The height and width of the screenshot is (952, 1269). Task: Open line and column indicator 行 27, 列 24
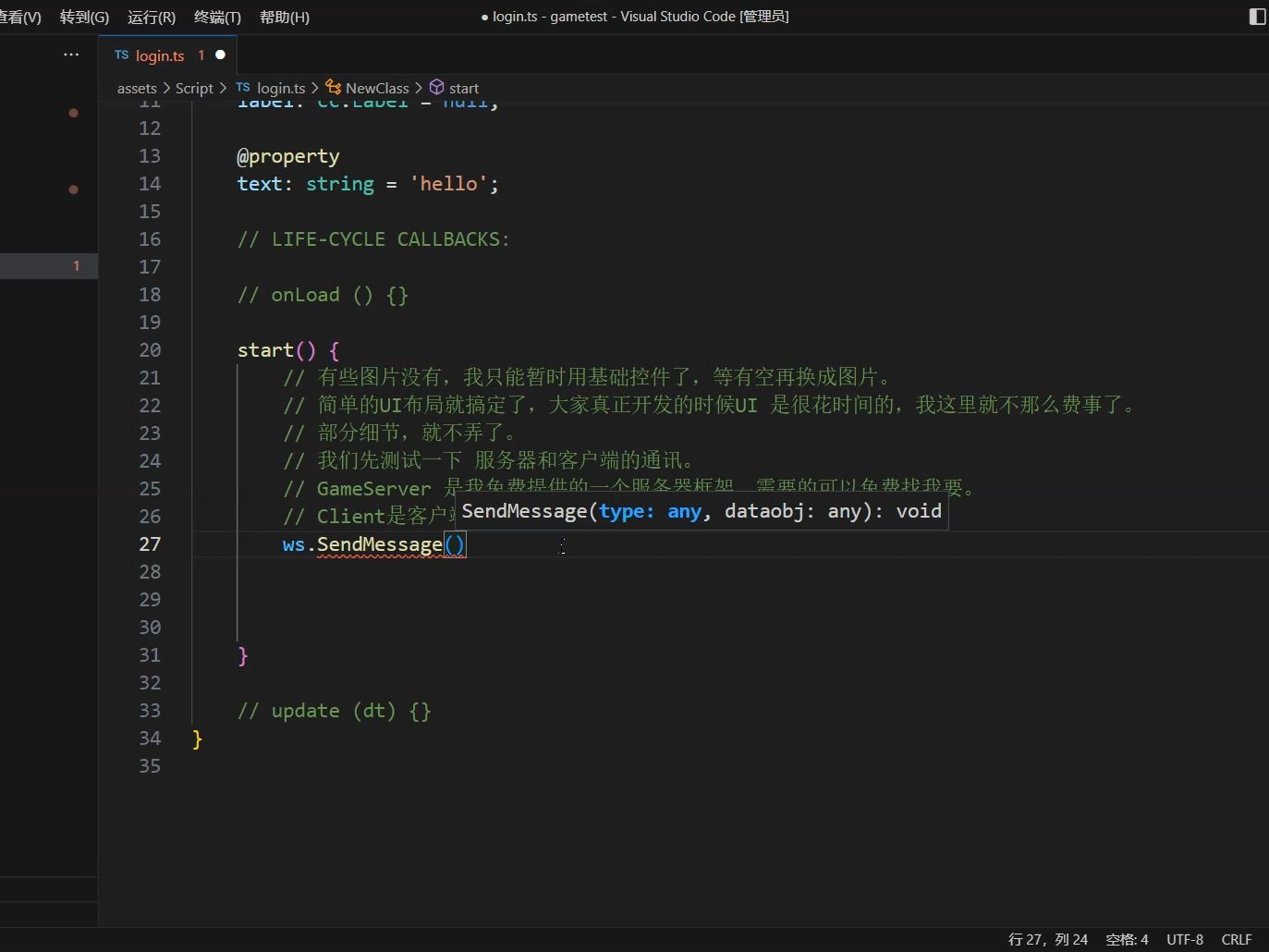1048,939
